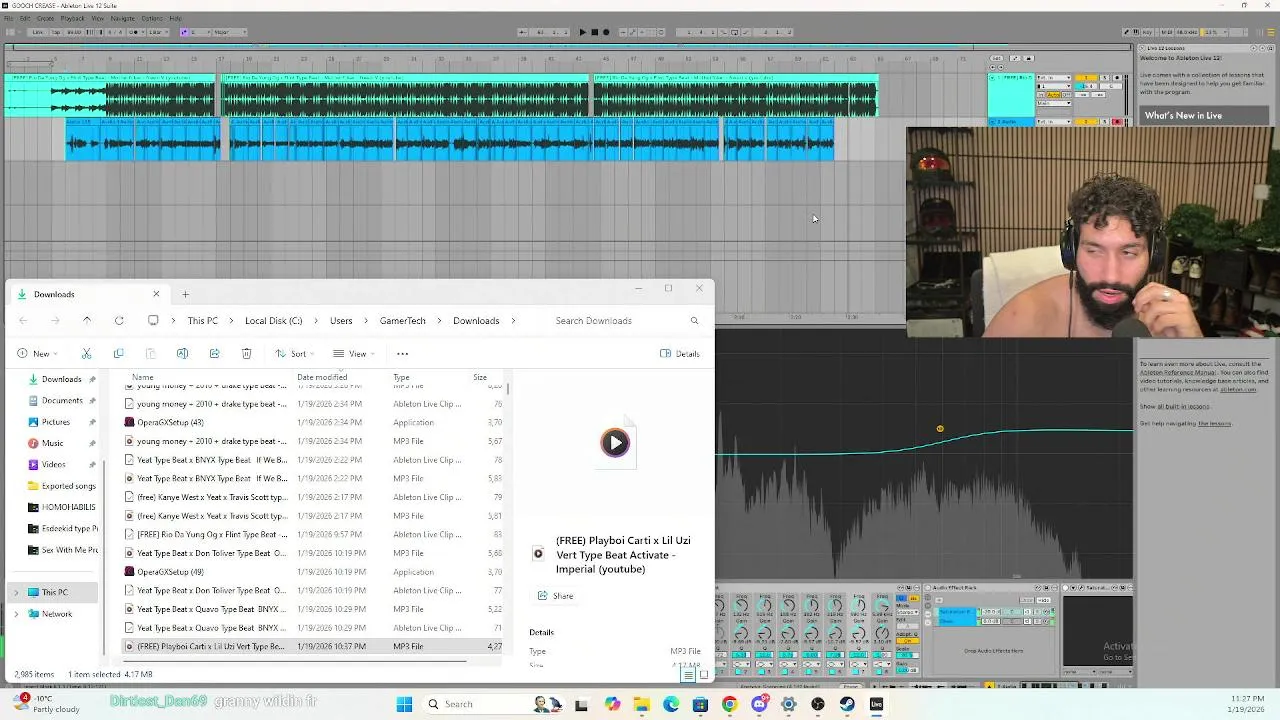Open Ableton's File menu
Image resolution: width=1280 pixels, height=720 pixels.
pyautogui.click(x=9, y=18)
